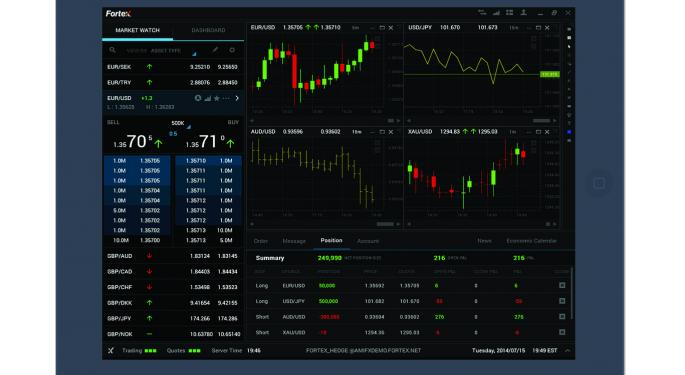
Task: Click the USD/JPY chart horizontal scrollbar
Action: [x=541, y=121]
